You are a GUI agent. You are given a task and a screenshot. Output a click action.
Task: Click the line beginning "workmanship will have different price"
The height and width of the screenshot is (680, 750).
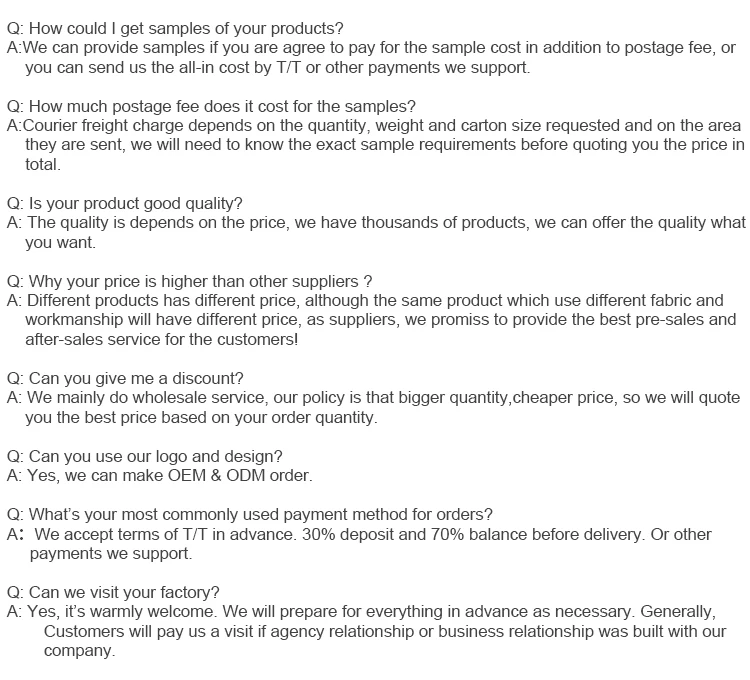click(380, 320)
